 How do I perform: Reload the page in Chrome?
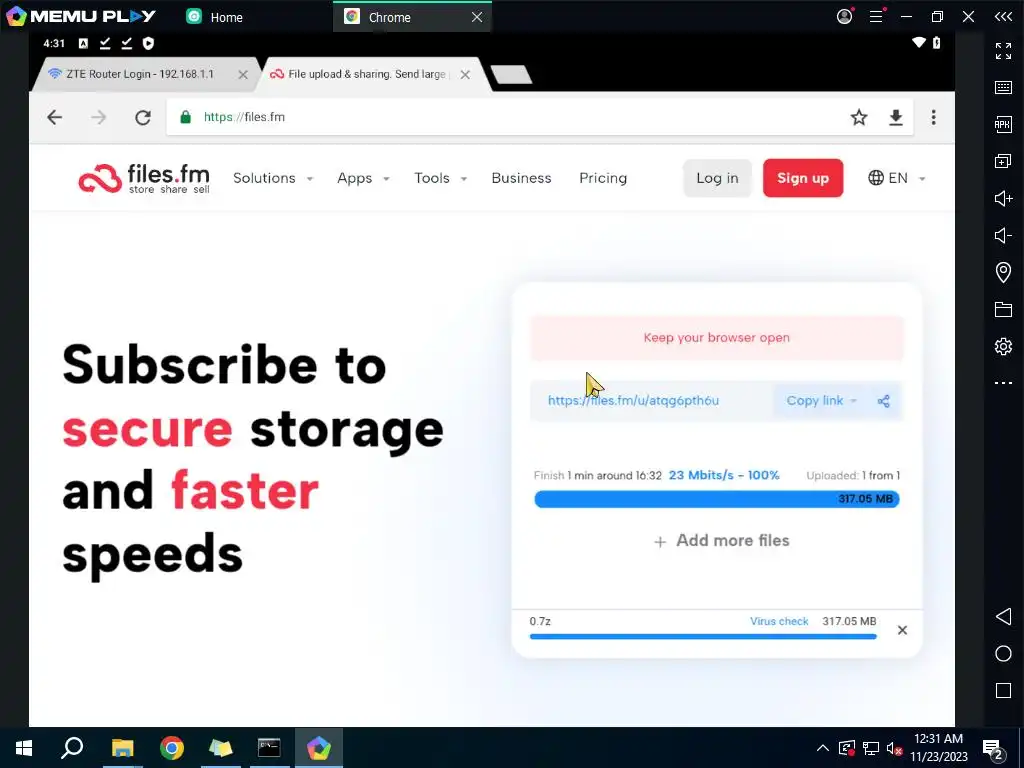point(143,118)
